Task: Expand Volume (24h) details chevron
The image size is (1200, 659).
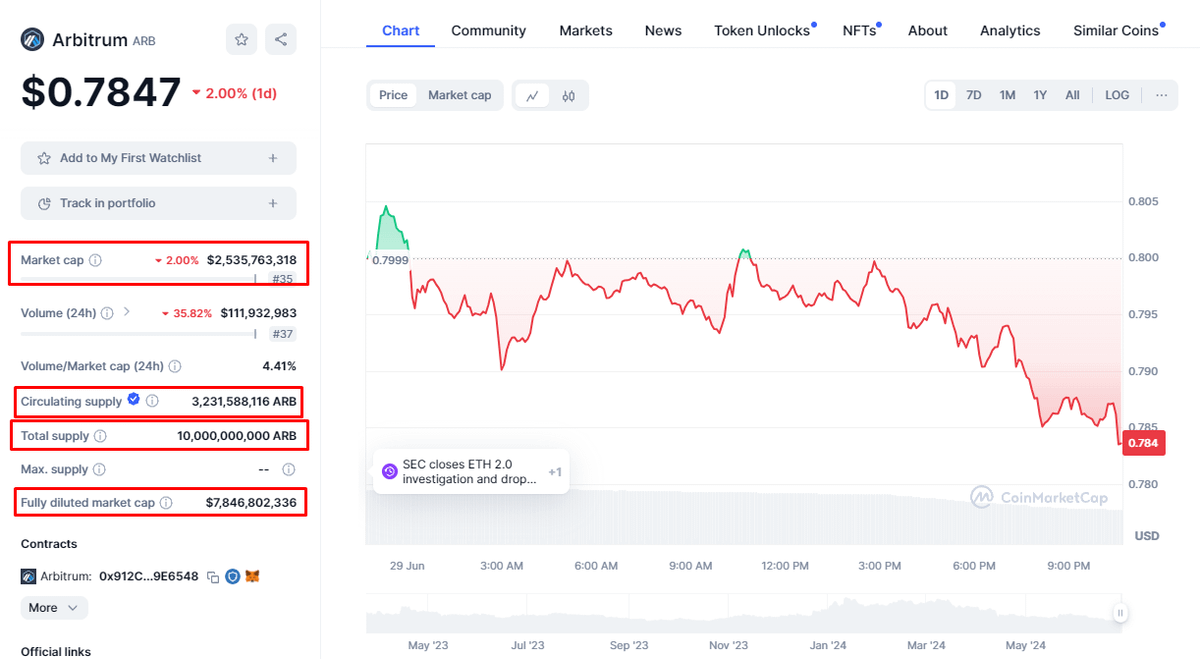Action: [127, 312]
